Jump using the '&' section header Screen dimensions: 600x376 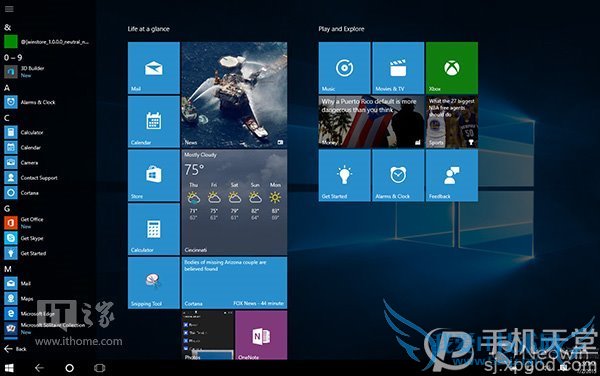(7, 28)
